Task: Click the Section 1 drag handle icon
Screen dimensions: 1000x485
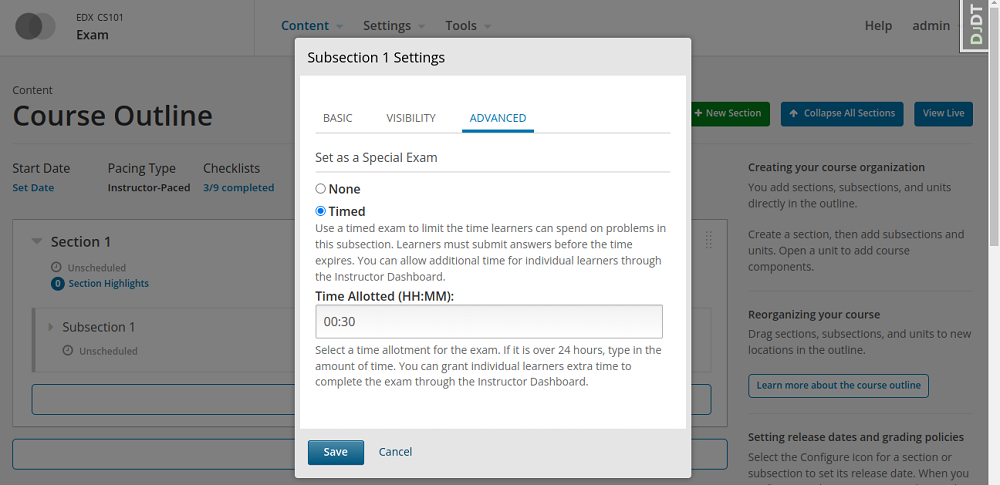Action: click(x=709, y=240)
